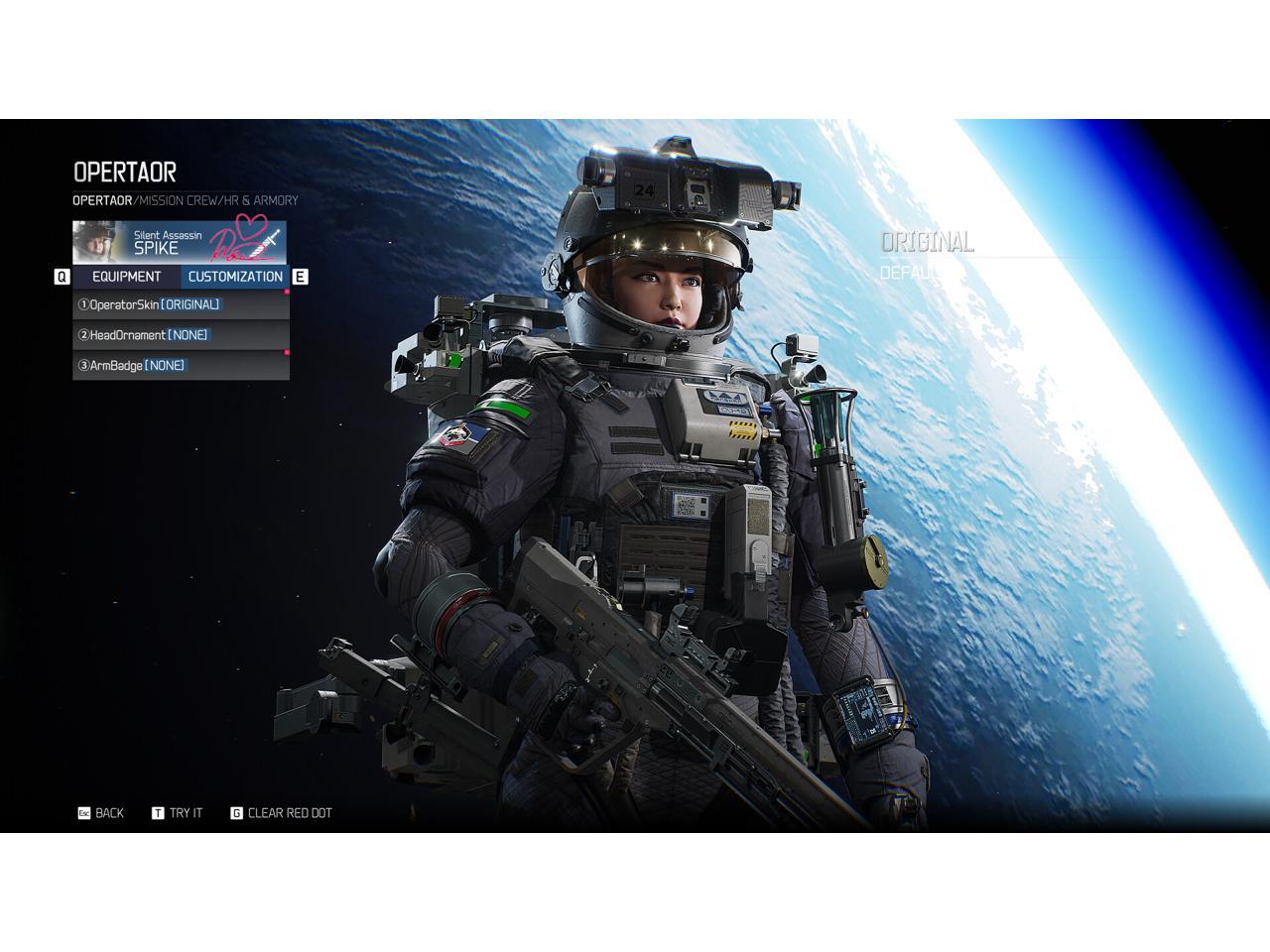The image size is (1270, 952).
Task: Expand the HeadOrnament option
Action: point(181,335)
